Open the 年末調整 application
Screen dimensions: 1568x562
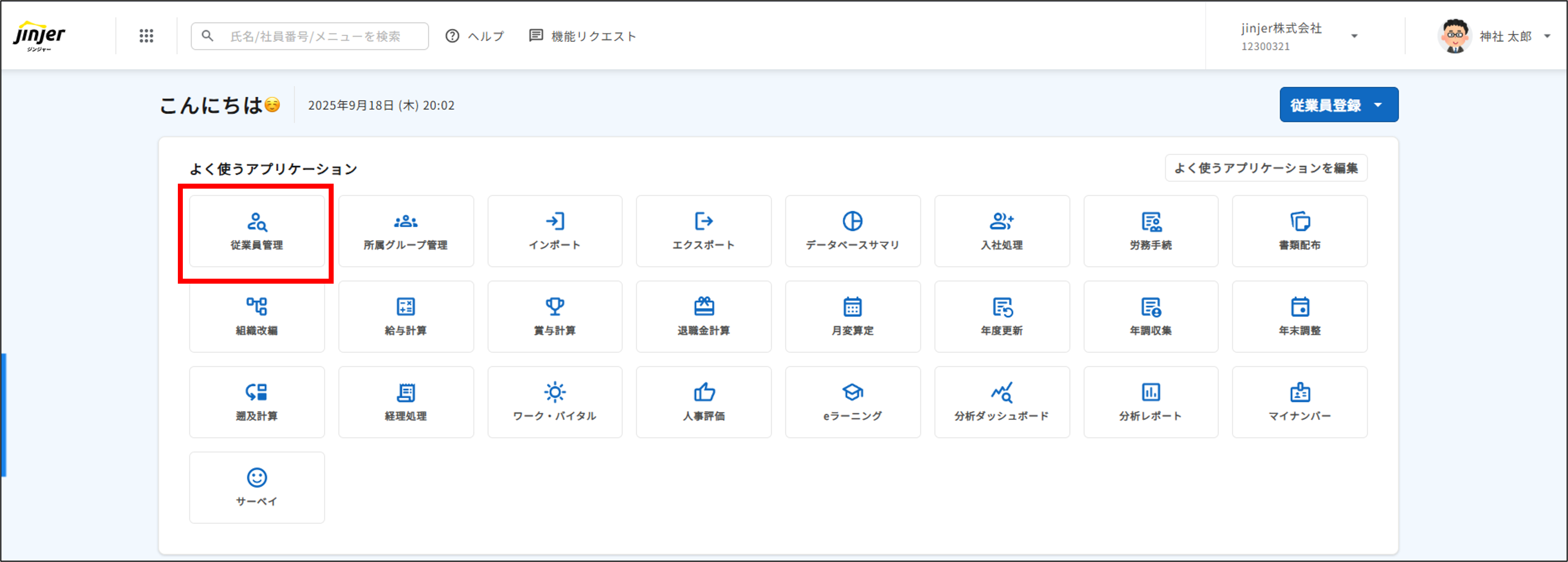point(1299,317)
